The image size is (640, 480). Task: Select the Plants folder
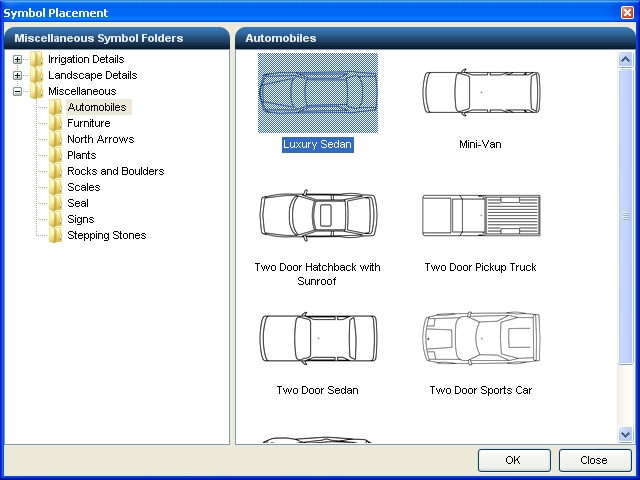pos(81,155)
